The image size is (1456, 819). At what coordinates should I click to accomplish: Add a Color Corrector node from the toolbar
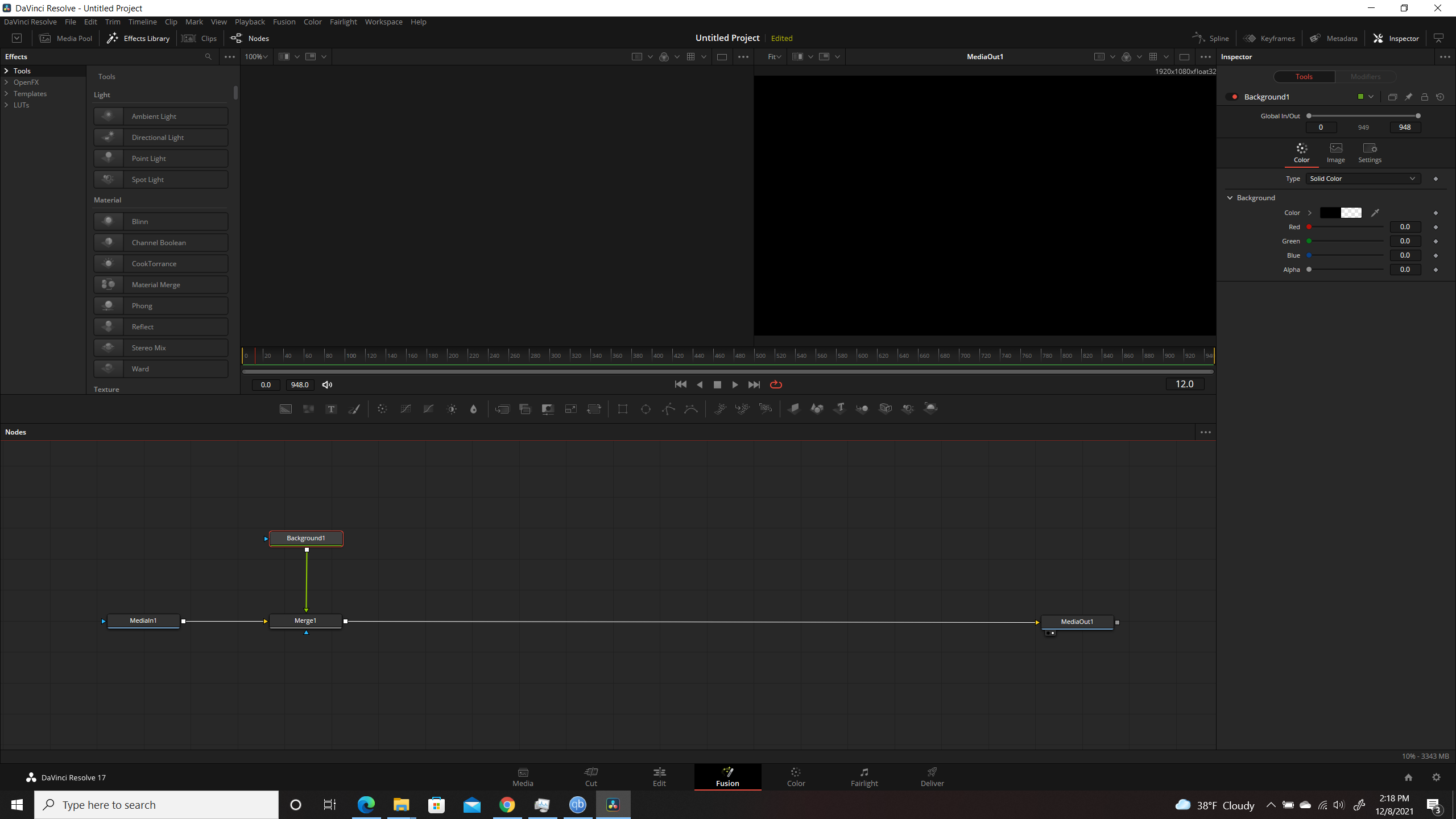point(382,409)
